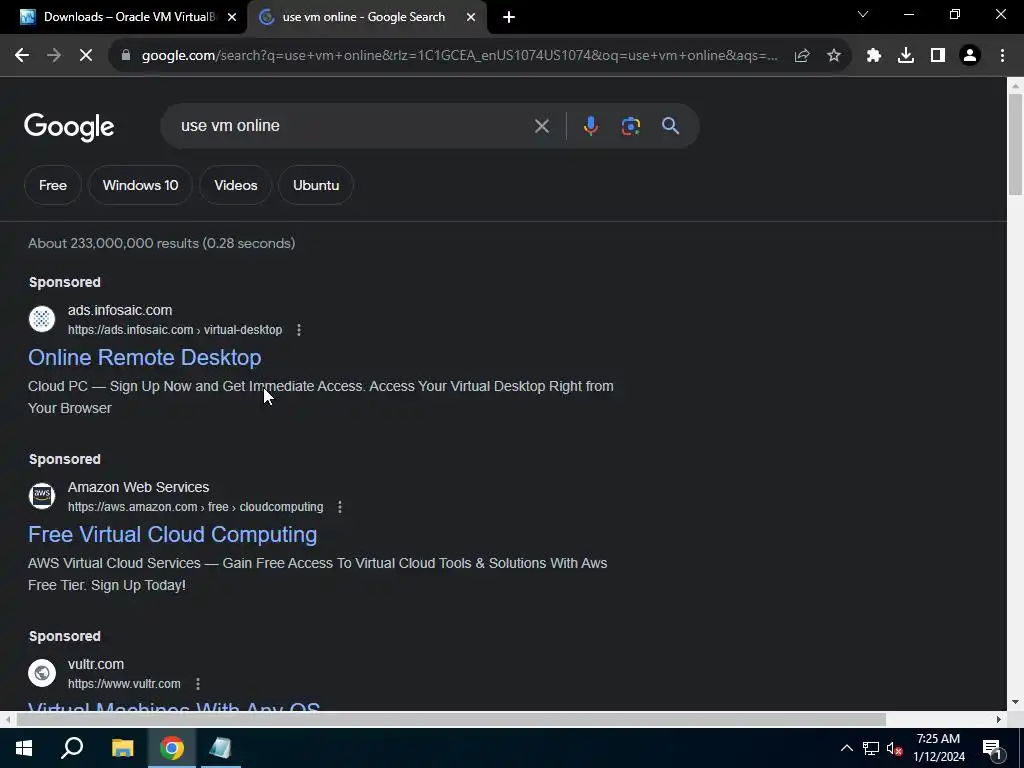View site information lock icon

click(x=126, y=56)
